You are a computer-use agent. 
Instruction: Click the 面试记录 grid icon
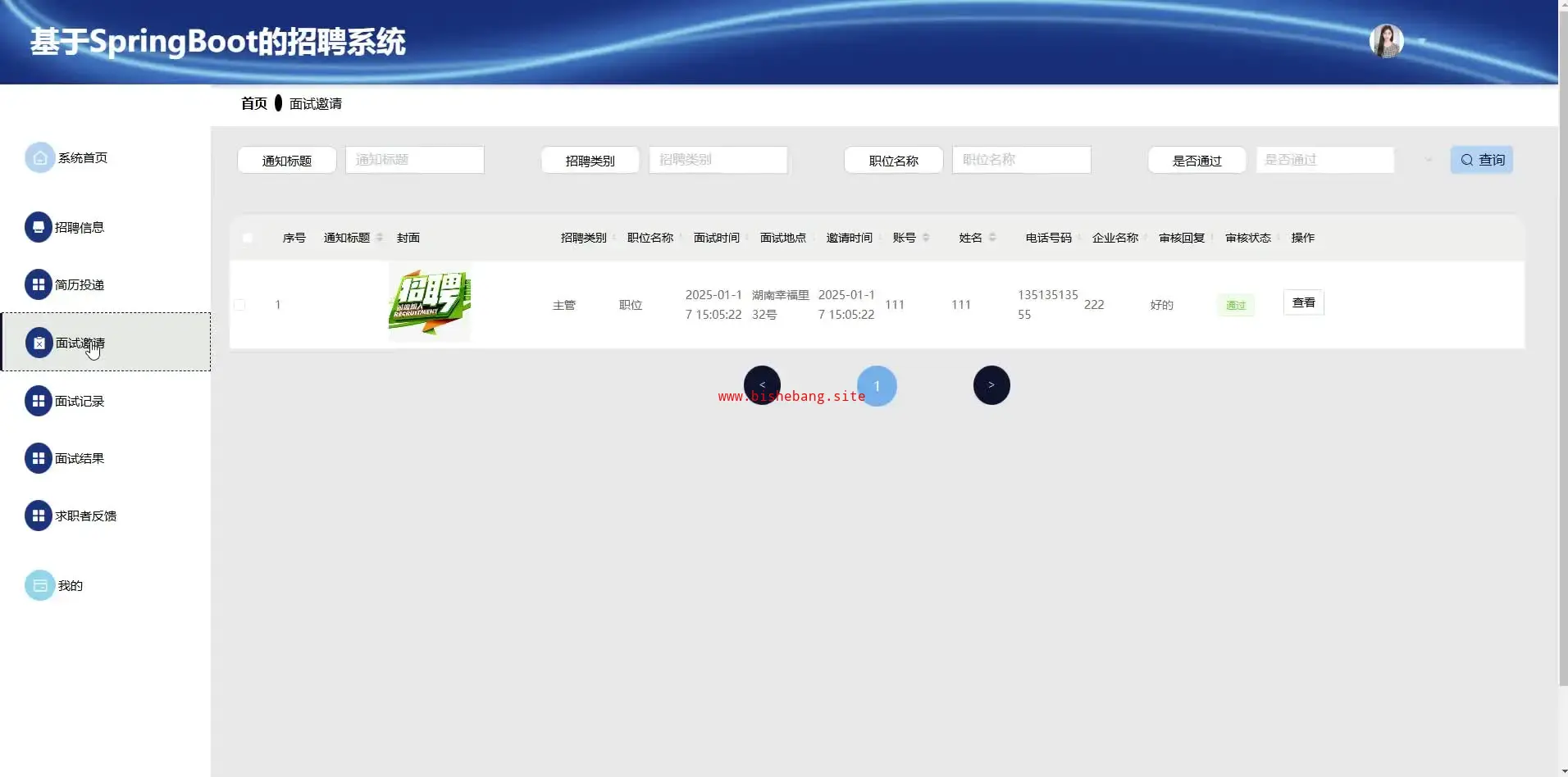(x=39, y=401)
